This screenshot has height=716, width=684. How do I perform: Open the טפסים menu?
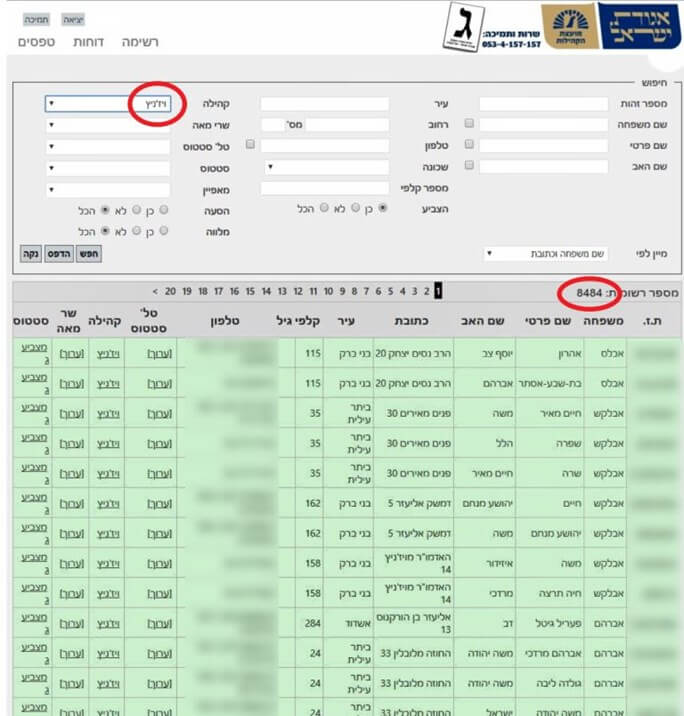click(x=37, y=42)
